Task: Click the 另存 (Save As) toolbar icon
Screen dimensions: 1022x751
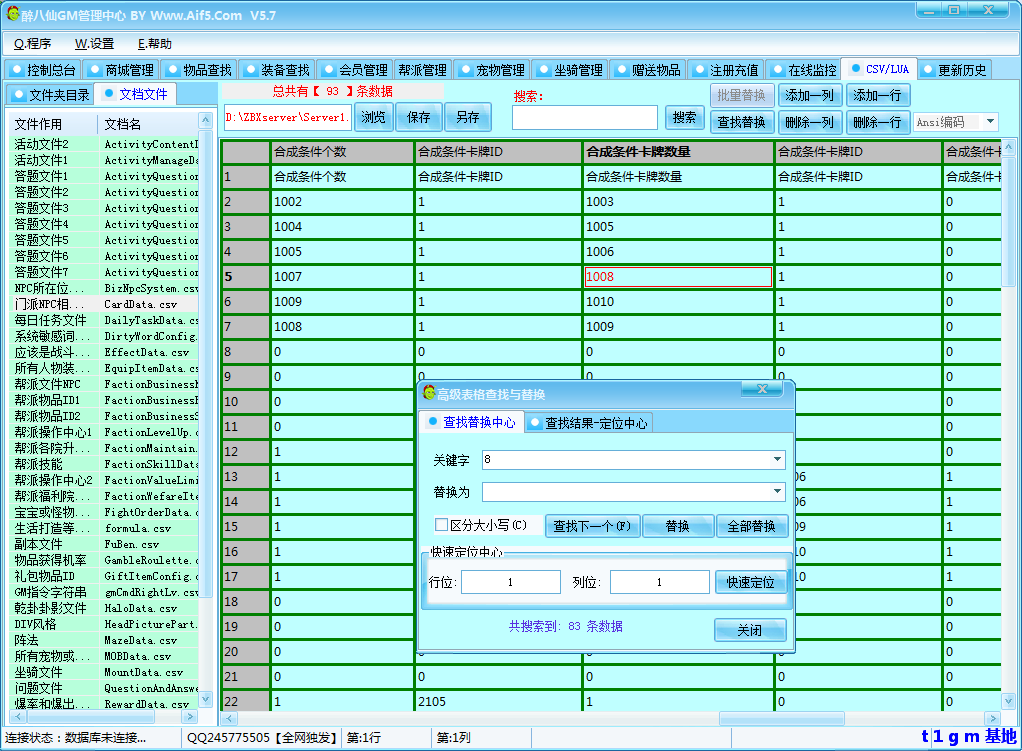Action: (x=467, y=116)
